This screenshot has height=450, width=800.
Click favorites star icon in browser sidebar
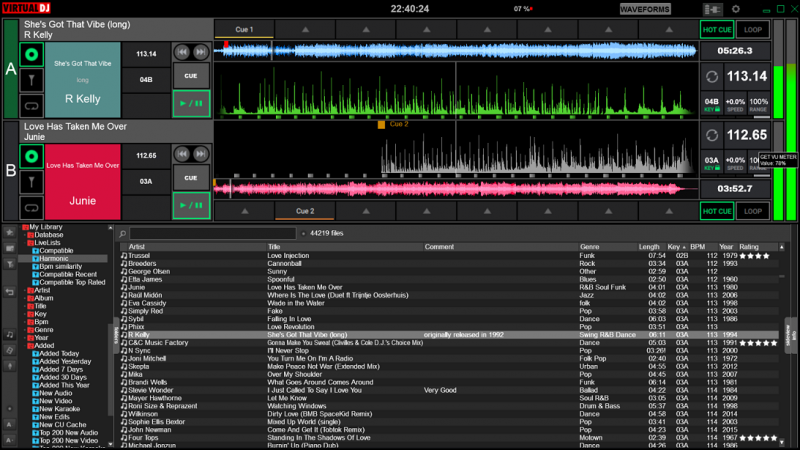pyautogui.click(x=9, y=232)
